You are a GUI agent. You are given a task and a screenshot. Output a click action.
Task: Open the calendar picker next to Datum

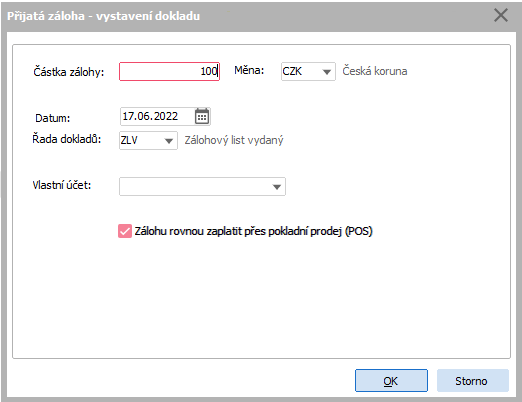click(202, 116)
